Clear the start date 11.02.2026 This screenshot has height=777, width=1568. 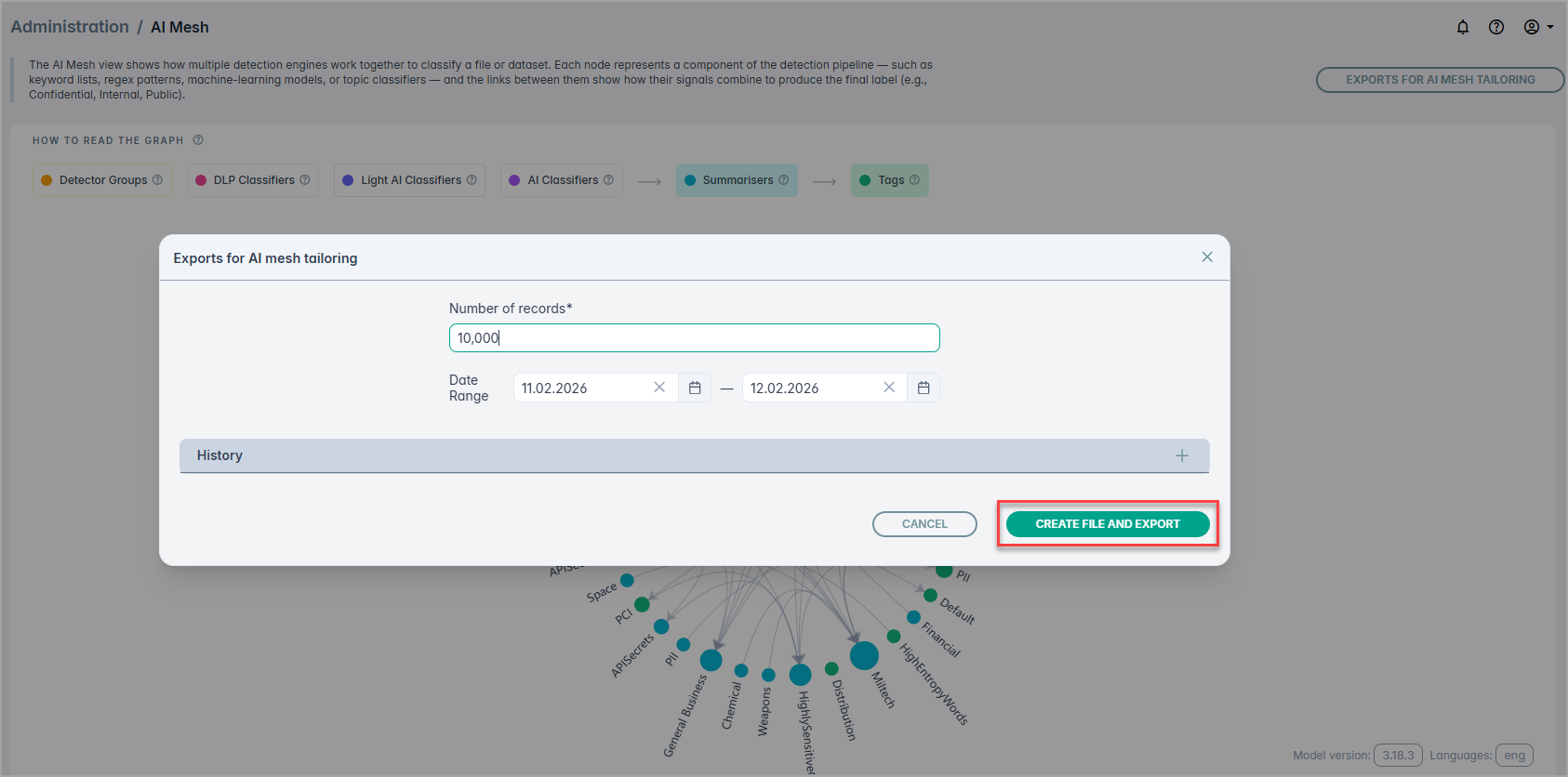(659, 388)
